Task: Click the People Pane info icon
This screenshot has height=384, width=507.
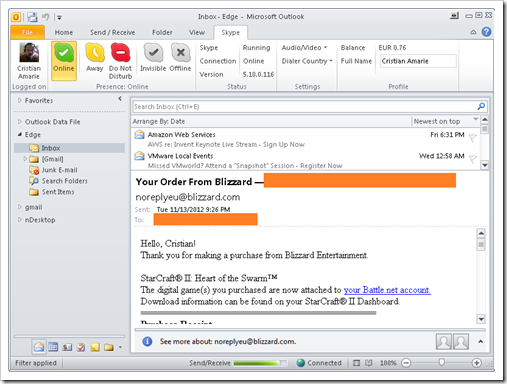Action: (147, 341)
